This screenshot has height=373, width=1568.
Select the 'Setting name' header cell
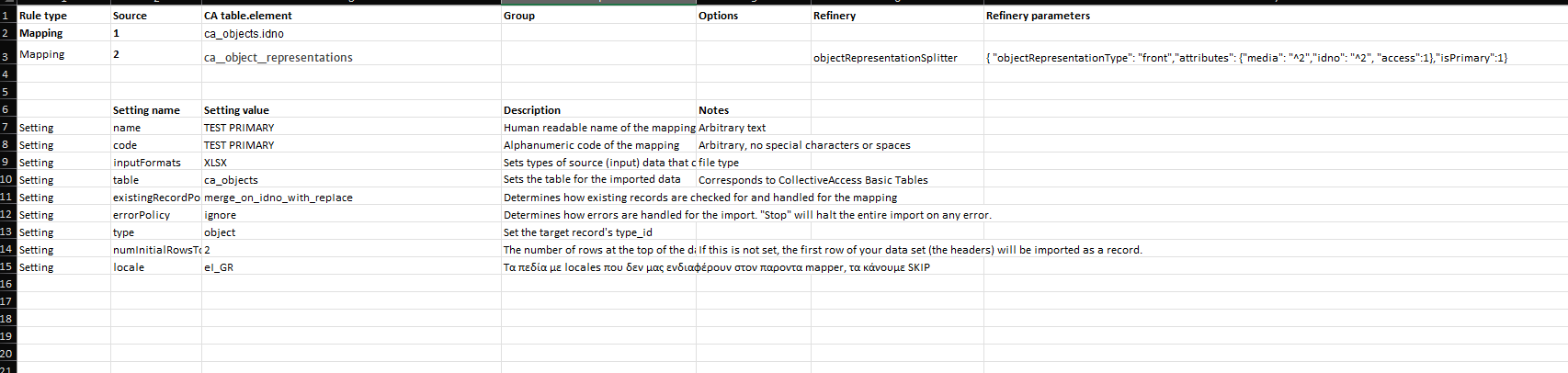click(x=146, y=110)
